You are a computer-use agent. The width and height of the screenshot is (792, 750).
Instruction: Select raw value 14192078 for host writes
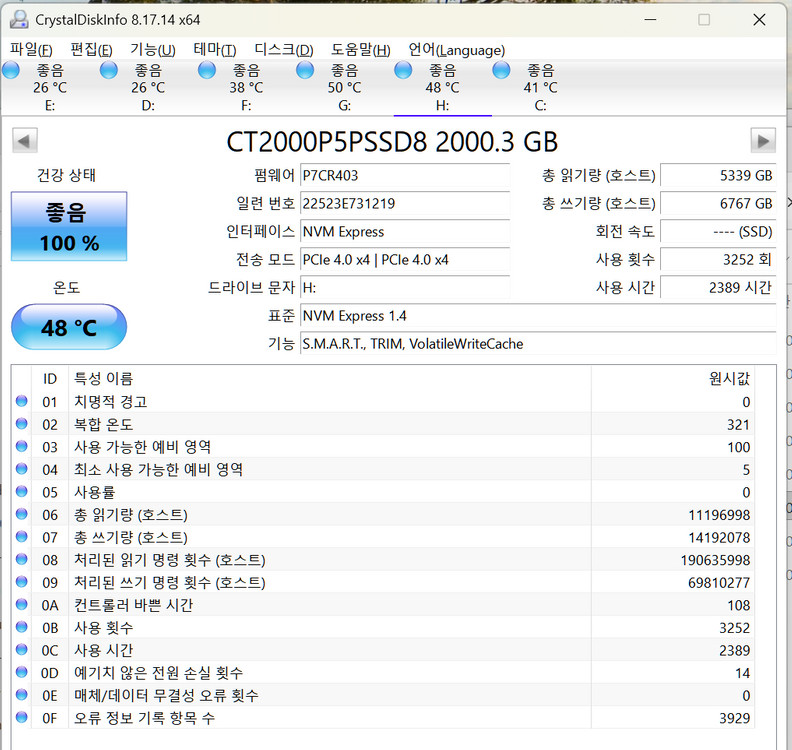[x=719, y=538]
